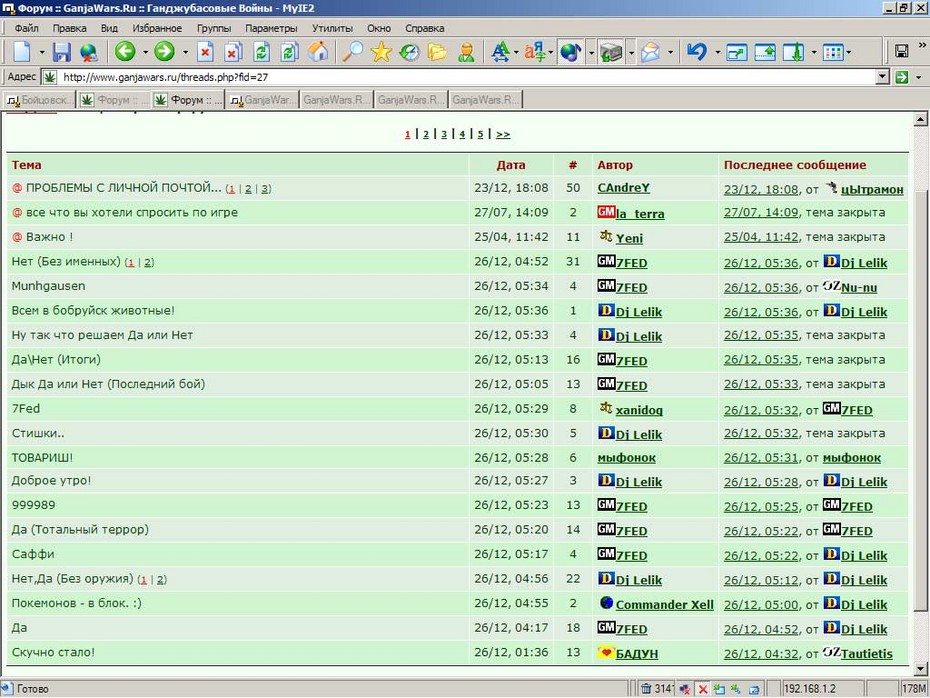Open the Правка menu
The image size is (930, 698).
[x=69, y=28]
